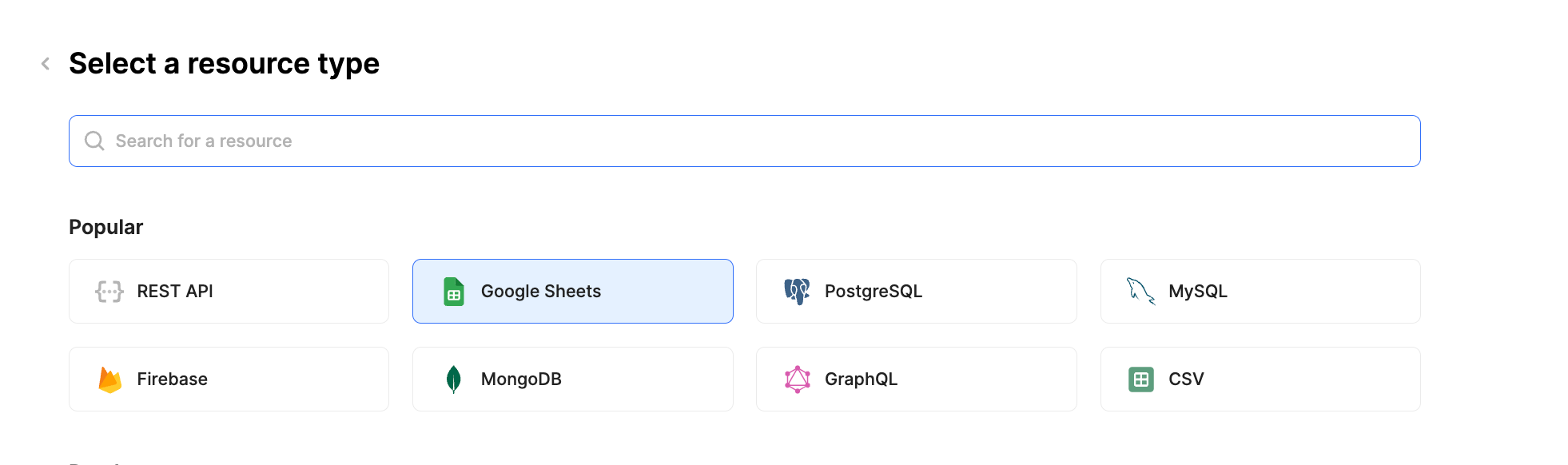Focus the 'Search for a resource' field

click(x=744, y=141)
